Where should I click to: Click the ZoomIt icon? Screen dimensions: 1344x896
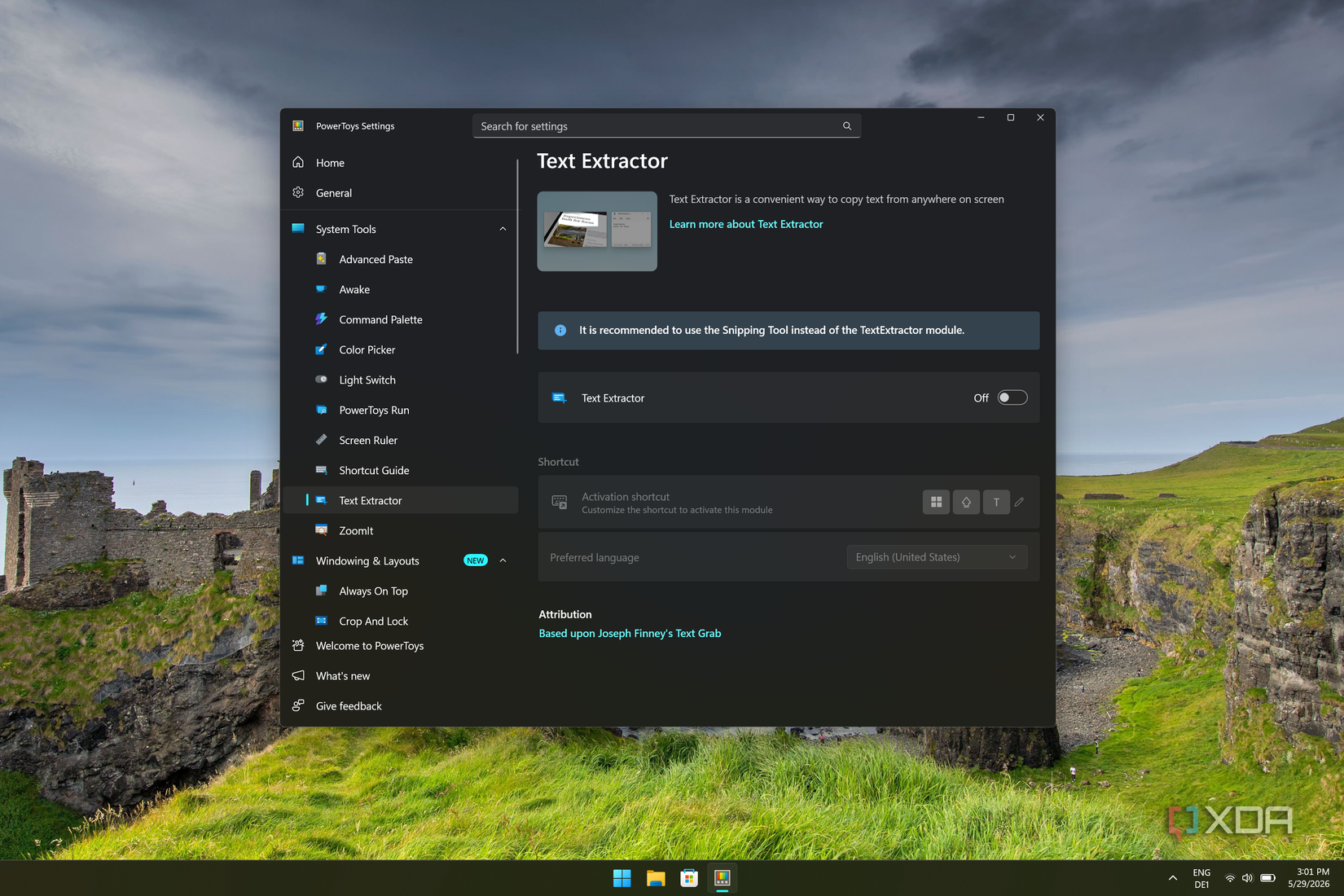click(x=322, y=530)
